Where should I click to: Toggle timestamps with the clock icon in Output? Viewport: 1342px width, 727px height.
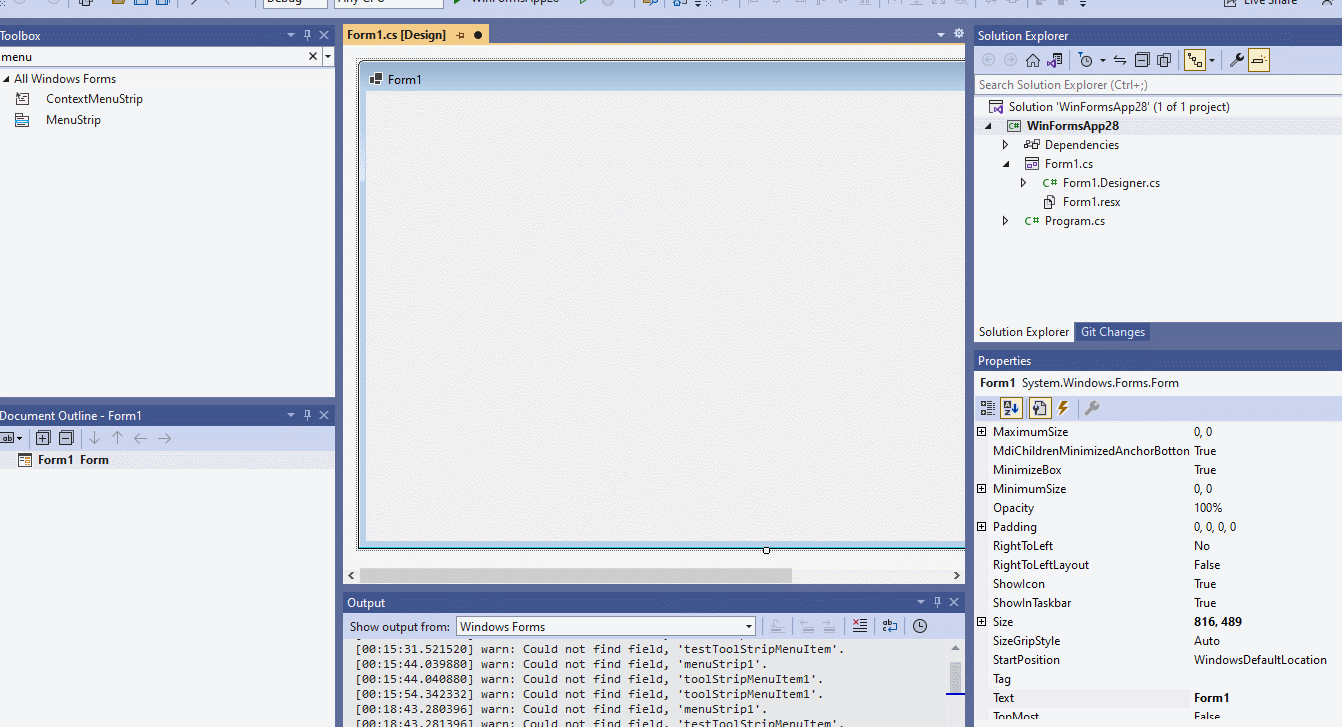(920, 626)
